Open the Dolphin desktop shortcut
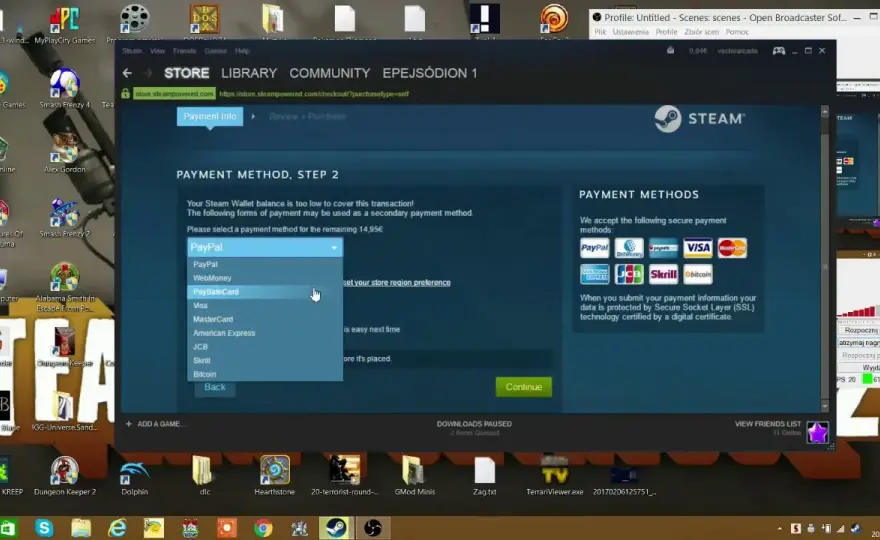880x540 pixels. point(135,476)
